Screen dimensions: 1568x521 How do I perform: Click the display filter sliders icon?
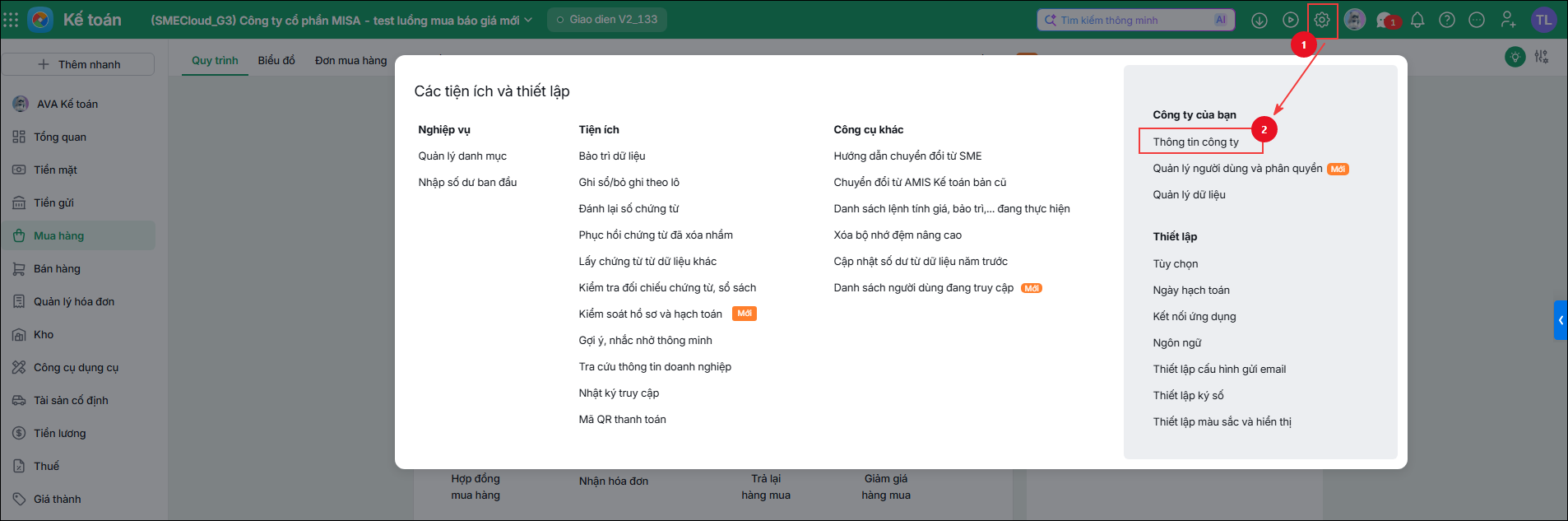click(1541, 57)
